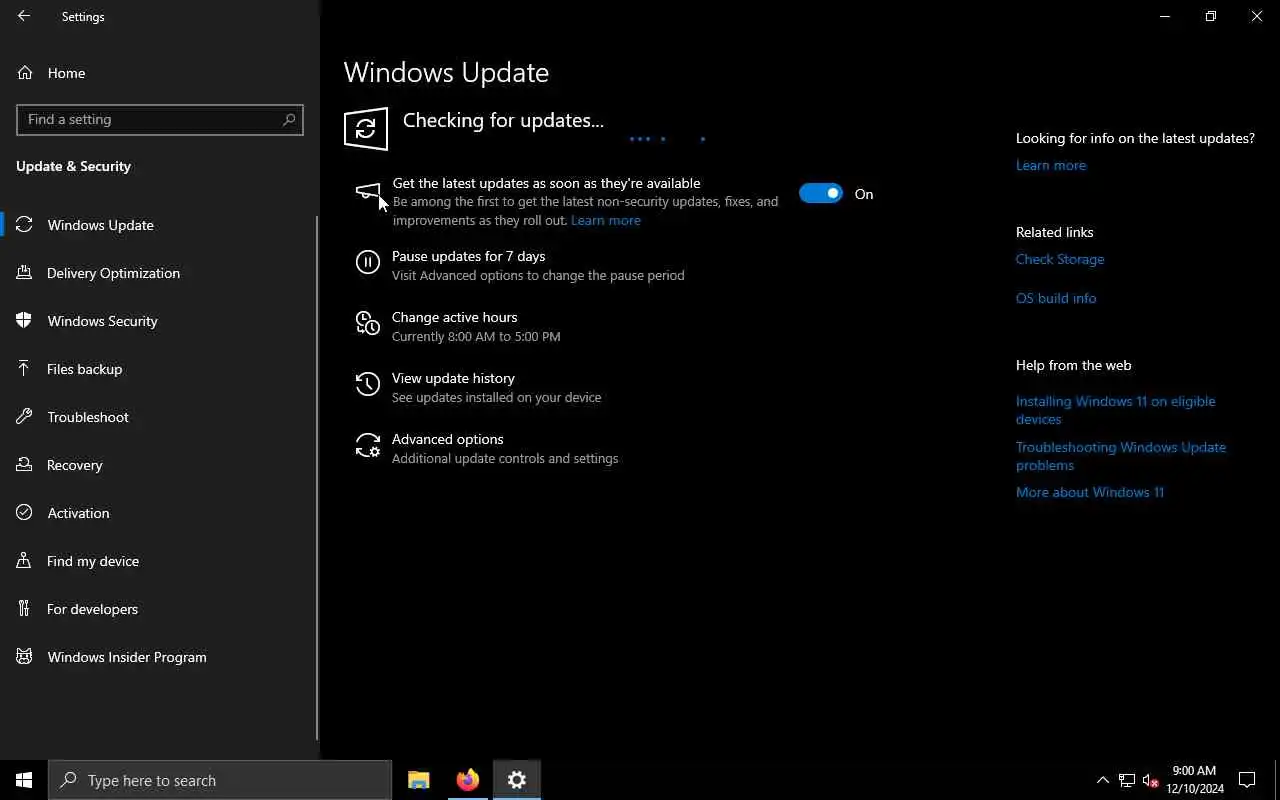Viewport: 1280px width, 800px height.
Task: Click the large update refresh status icon
Action: pyautogui.click(x=366, y=129)
